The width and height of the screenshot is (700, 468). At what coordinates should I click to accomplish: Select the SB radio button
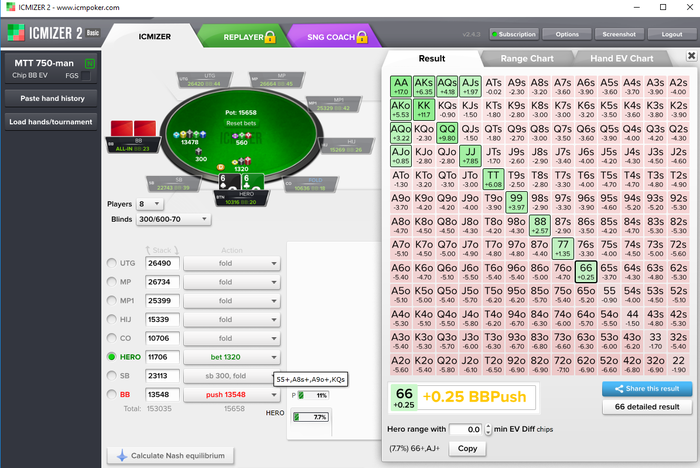[x=112, y=376]
